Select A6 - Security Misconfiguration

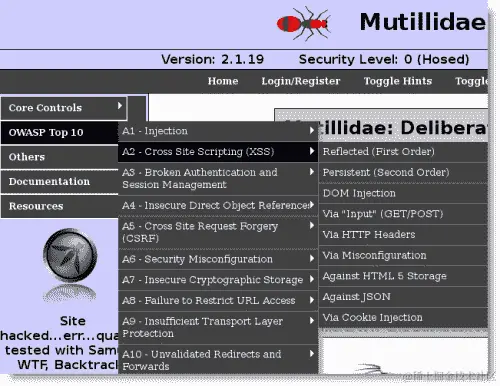pyautogui.click(x=218, y=259)
